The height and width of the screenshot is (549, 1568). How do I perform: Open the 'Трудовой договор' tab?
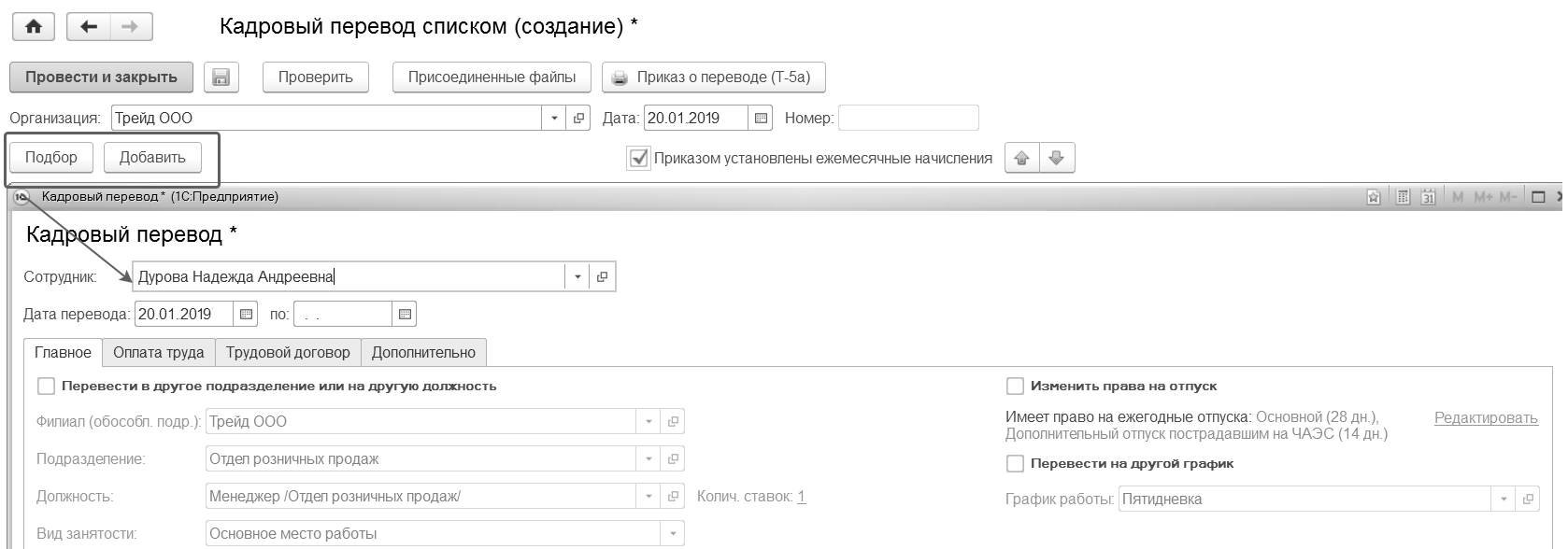tap(288, 353)
